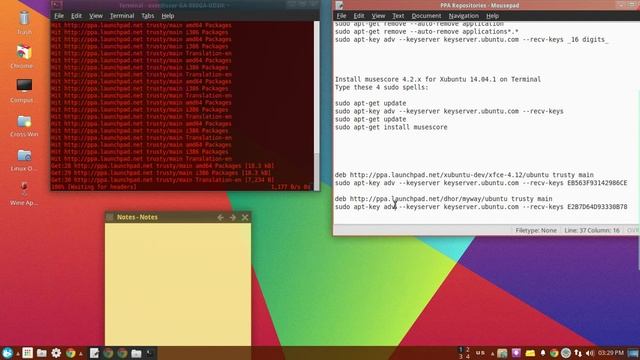Switch to workspace 4 in the pager
The width and height of the screenshot is (640, 360).
click(468, 356)
